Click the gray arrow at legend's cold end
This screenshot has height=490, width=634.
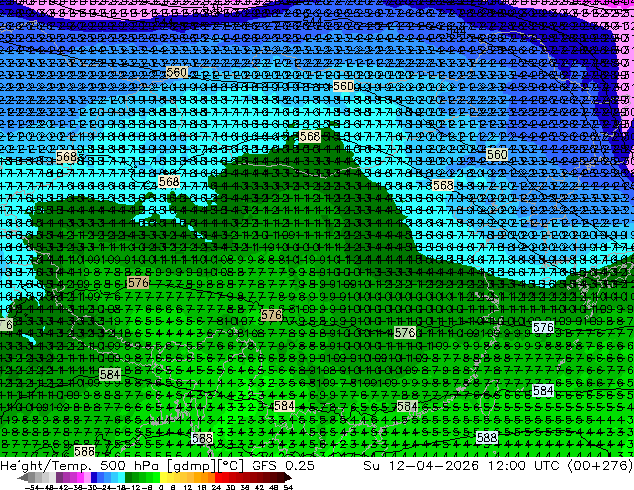click(x=23, y=477)
